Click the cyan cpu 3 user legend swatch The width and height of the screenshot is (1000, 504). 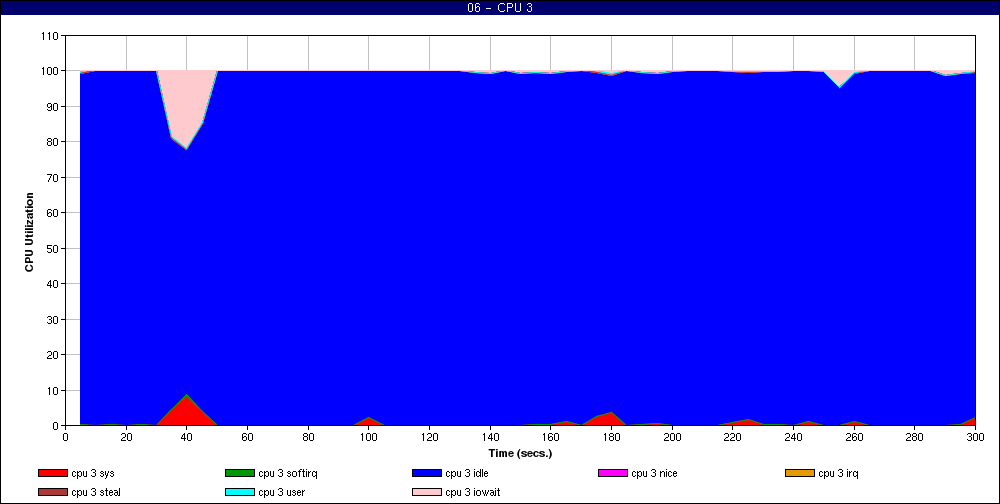click(x=240, y=493)
